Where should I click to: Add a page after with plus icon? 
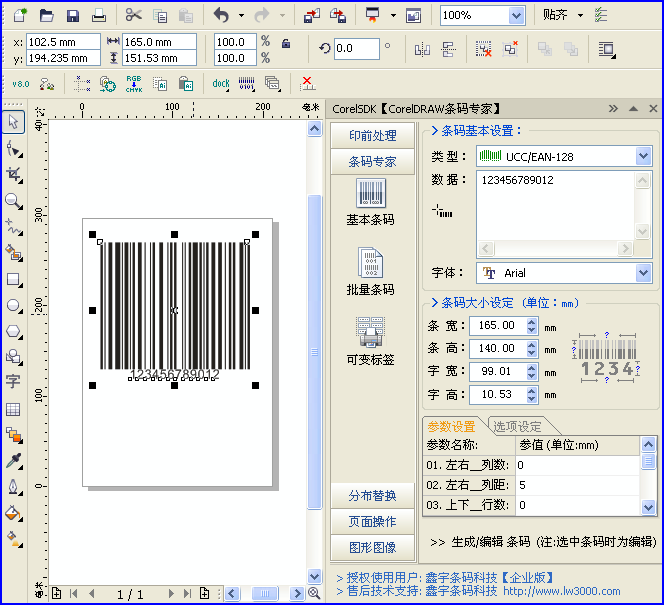tap(205, 594)
